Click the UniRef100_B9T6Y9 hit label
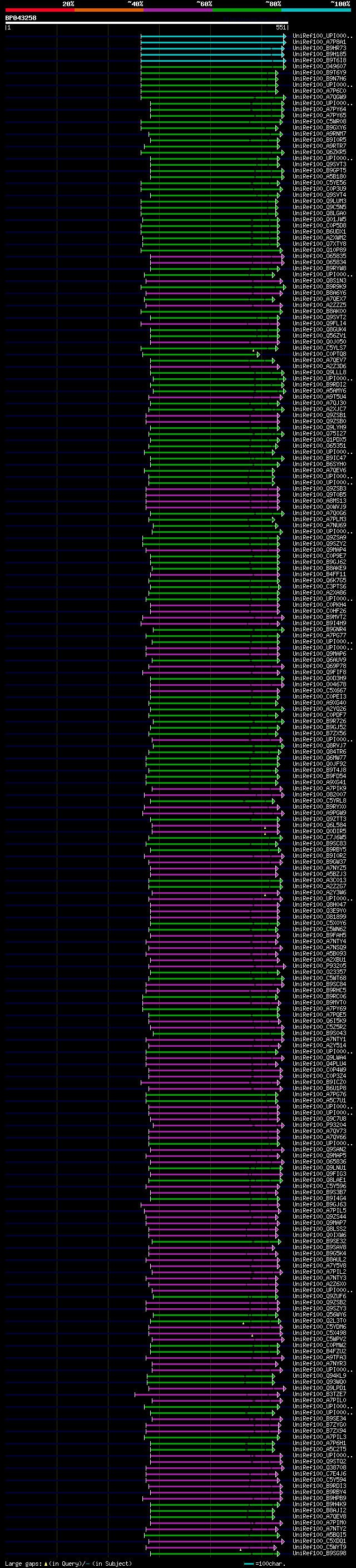 (319, 72)
